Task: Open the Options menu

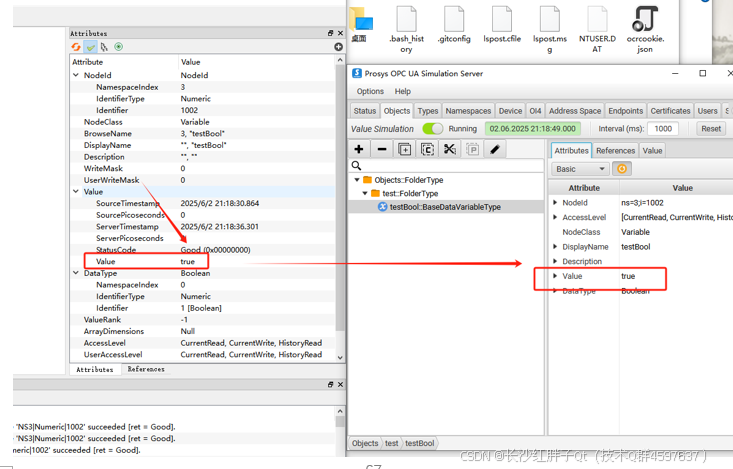Action: [x=370, y=91]
